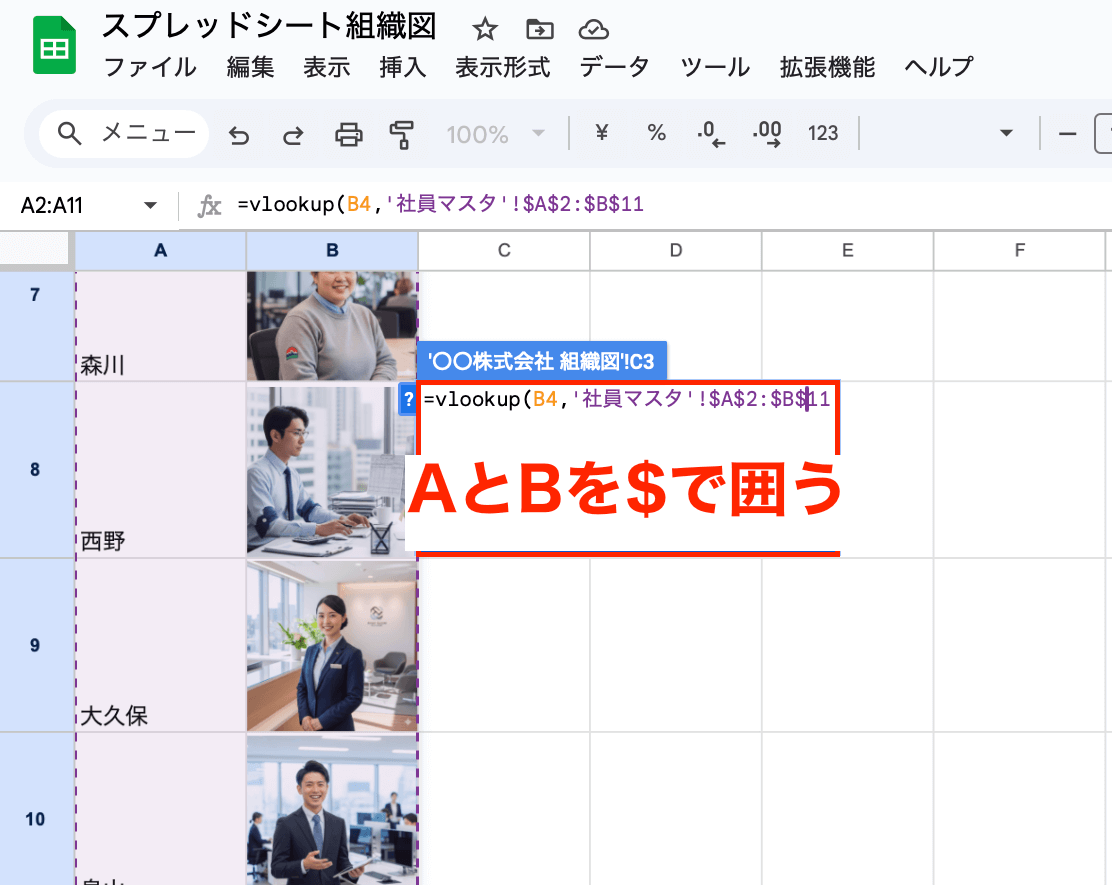Click the move to folder button
This screenshot has width=1112, height=885.
coord(540,30)
